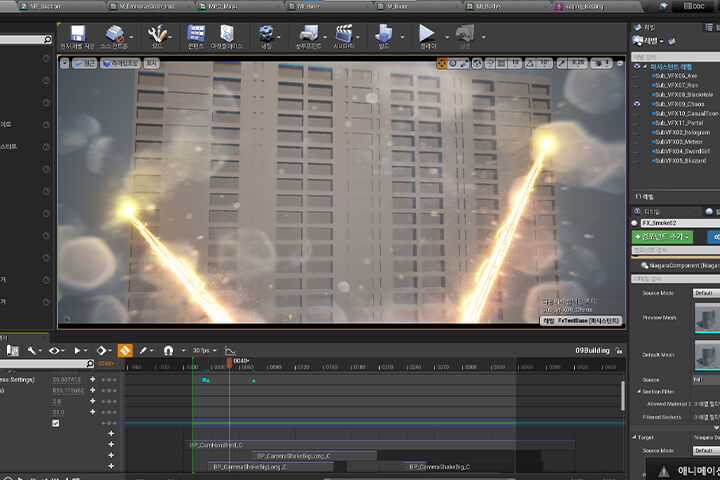
Task: Open the Levels dropdown menu button
Action: (647, 41)
